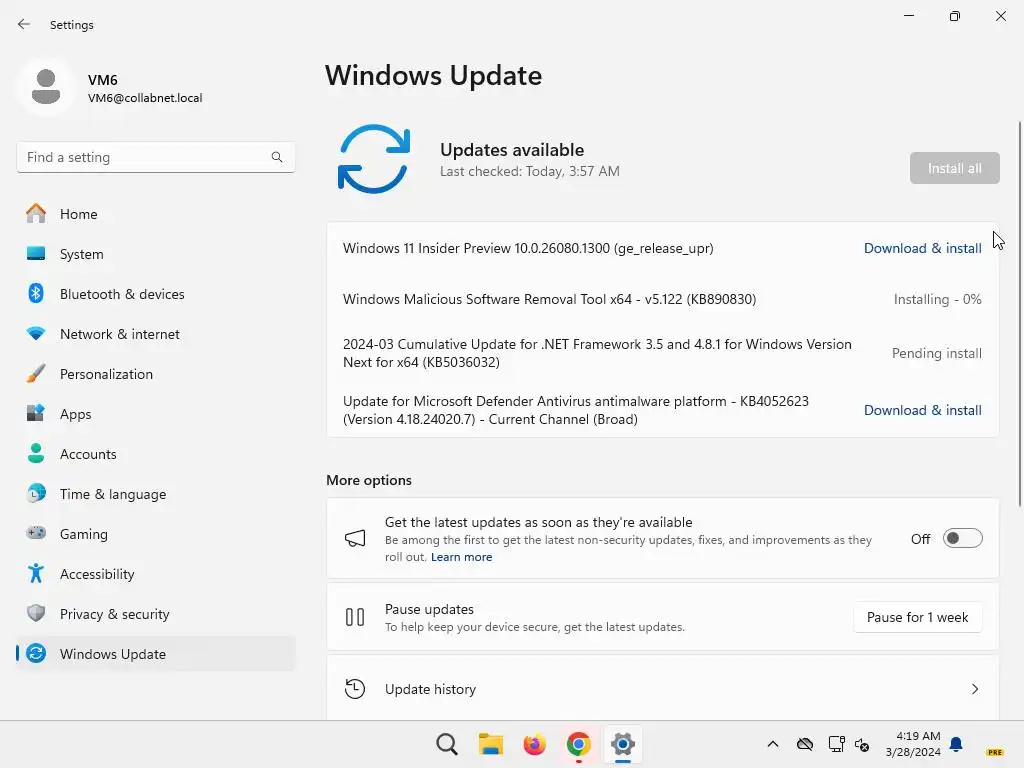Click the 'Pending install' status text
Image resolution: width=1024 pixels, height=768 pixels.
pos(936,353)
